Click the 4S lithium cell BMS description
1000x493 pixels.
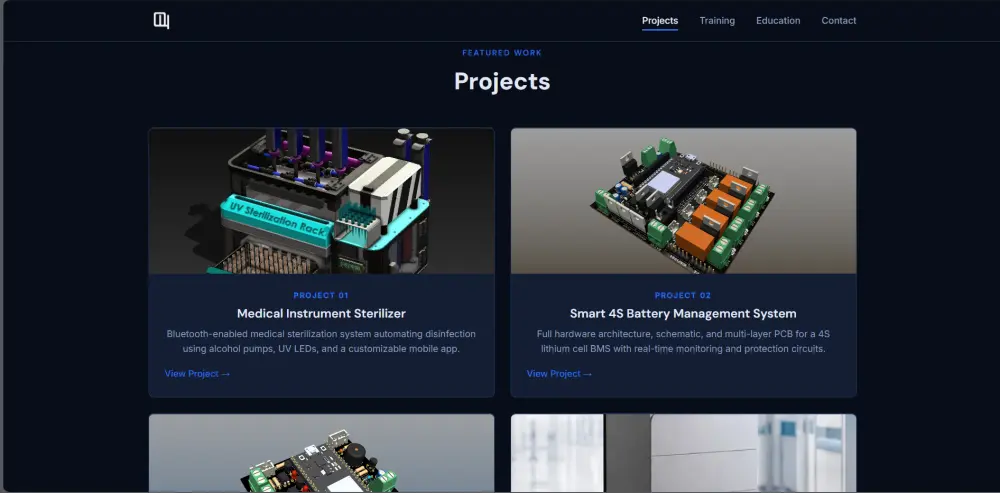683,341
